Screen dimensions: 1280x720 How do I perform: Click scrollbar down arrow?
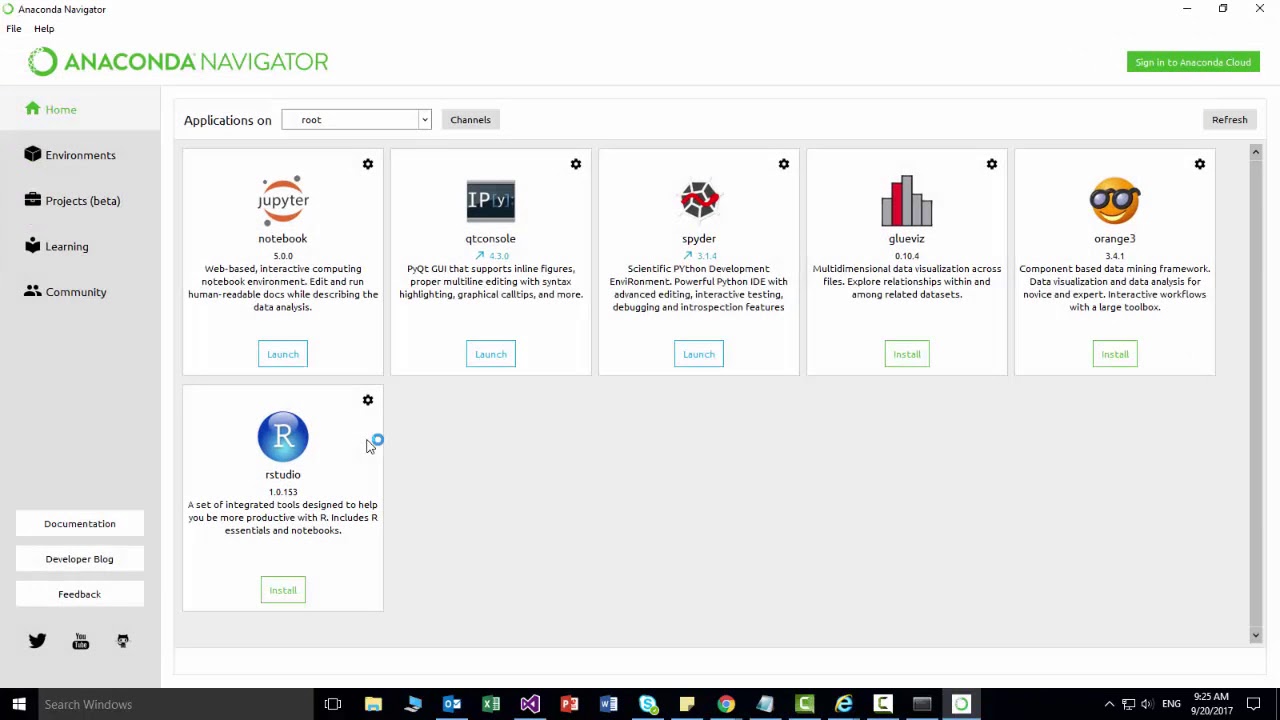pos(1256,635)
